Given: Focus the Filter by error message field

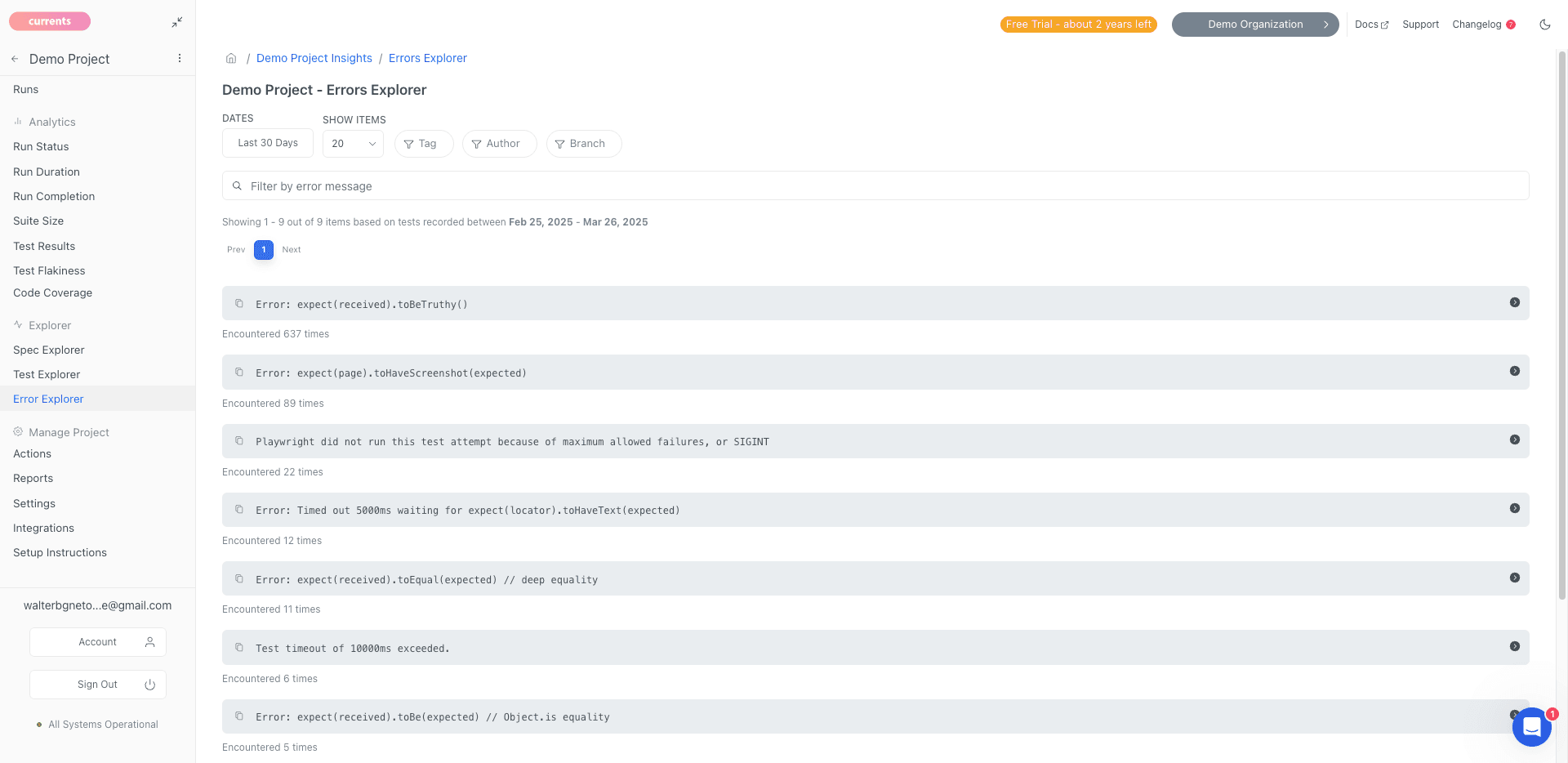Looking at the screenshot, I should [875, 185].
